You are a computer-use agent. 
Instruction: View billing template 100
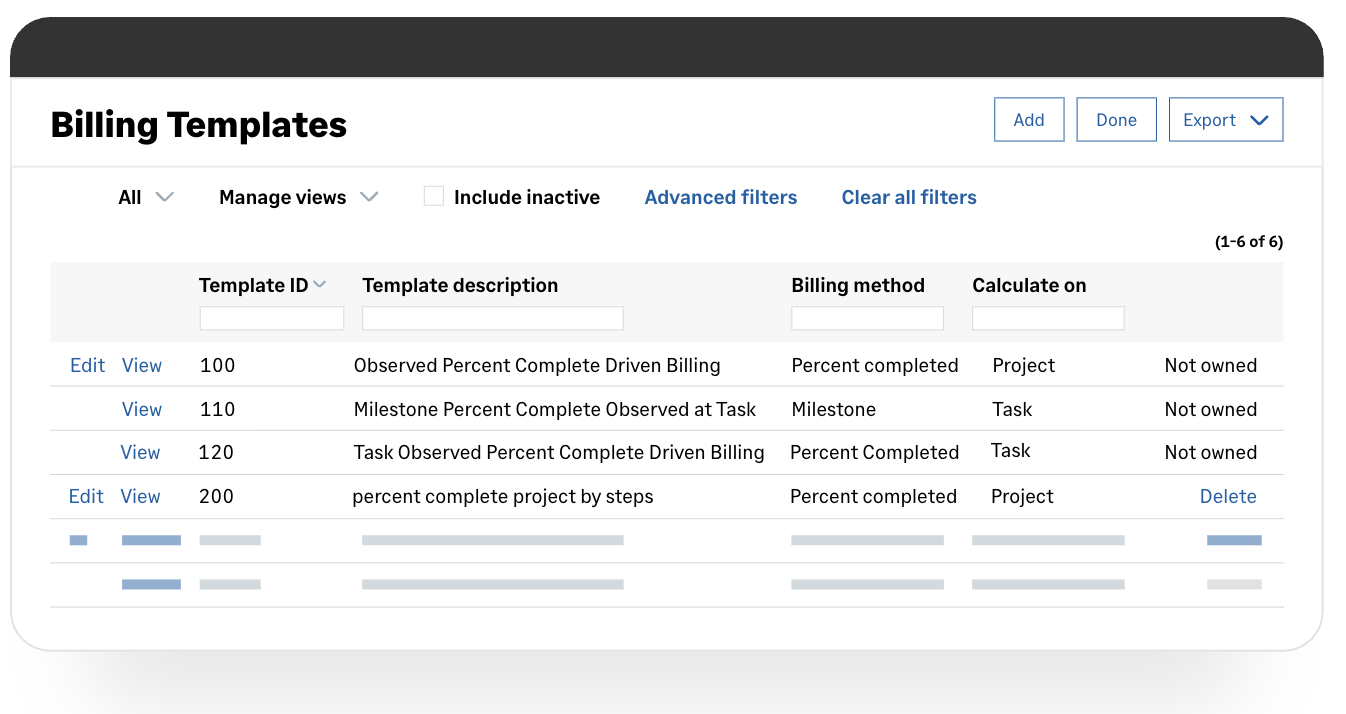pos(141,365)
